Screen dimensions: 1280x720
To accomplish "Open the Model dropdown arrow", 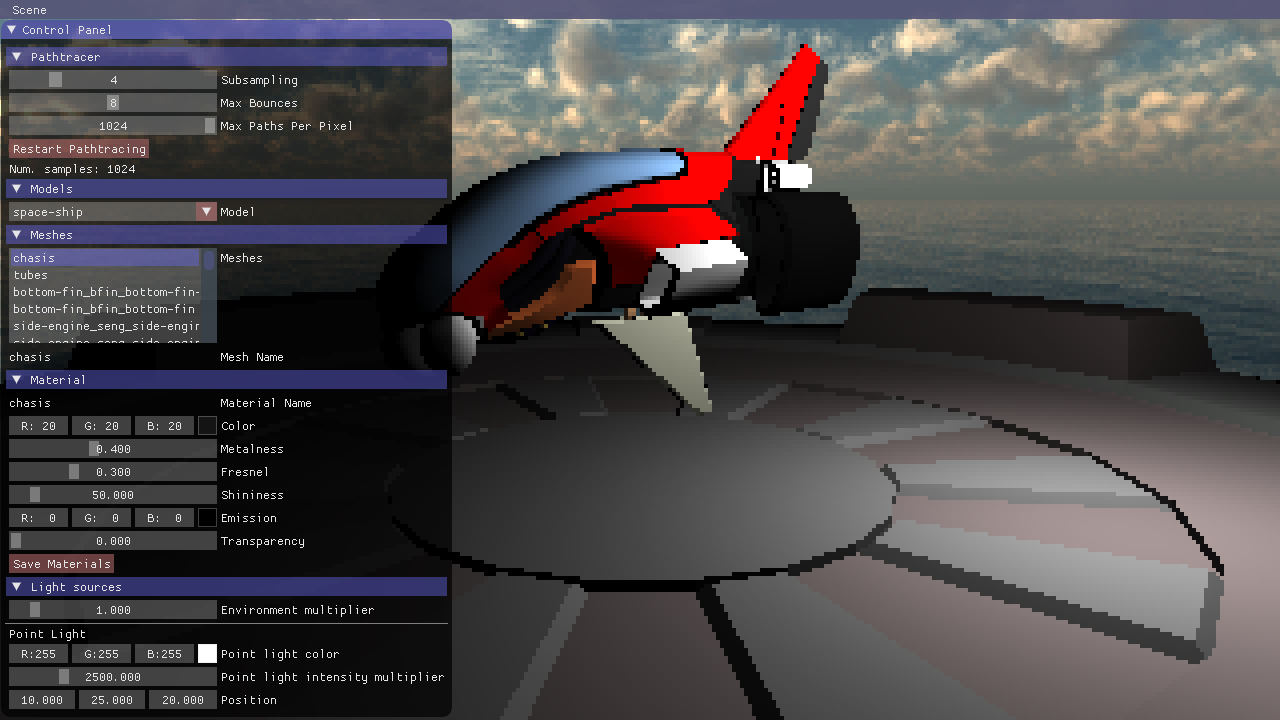I will click(x=207, y=212).
